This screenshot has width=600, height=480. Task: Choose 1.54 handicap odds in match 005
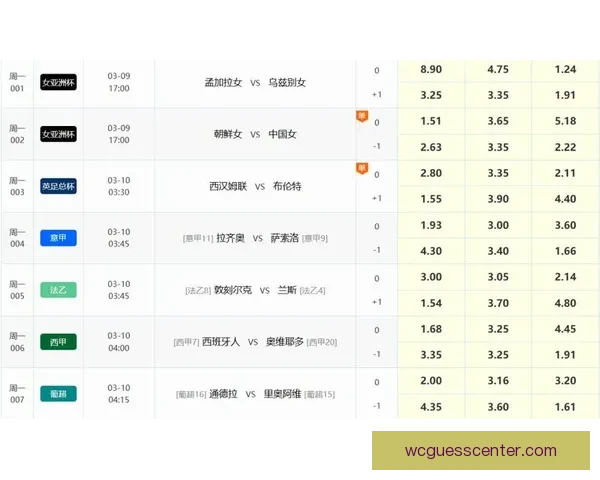(431, 303)
